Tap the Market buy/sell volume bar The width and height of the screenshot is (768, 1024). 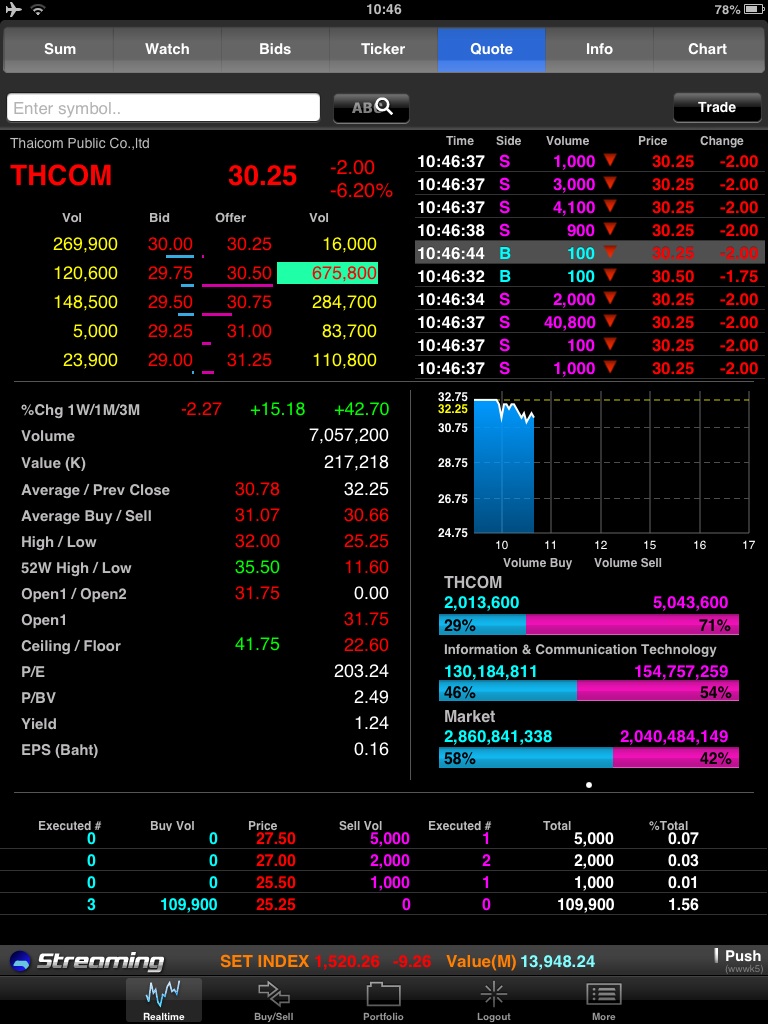click(588, 758)
